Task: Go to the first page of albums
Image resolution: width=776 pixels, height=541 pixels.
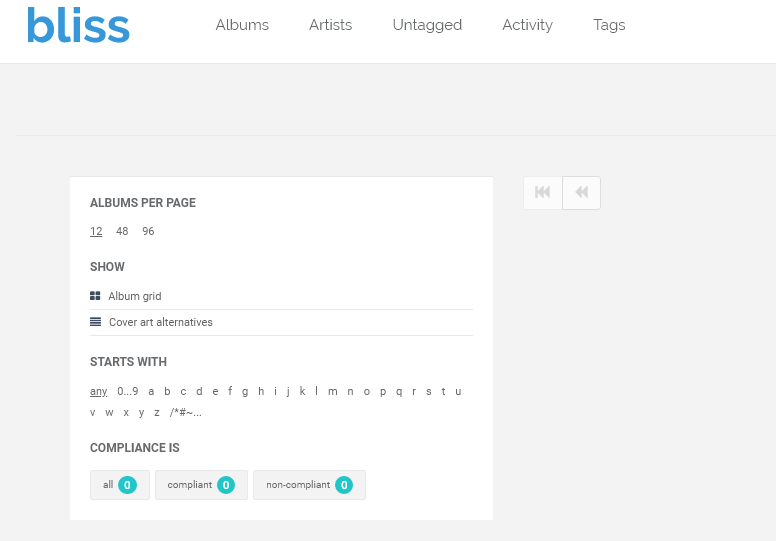Action: [x=543, y=193]
